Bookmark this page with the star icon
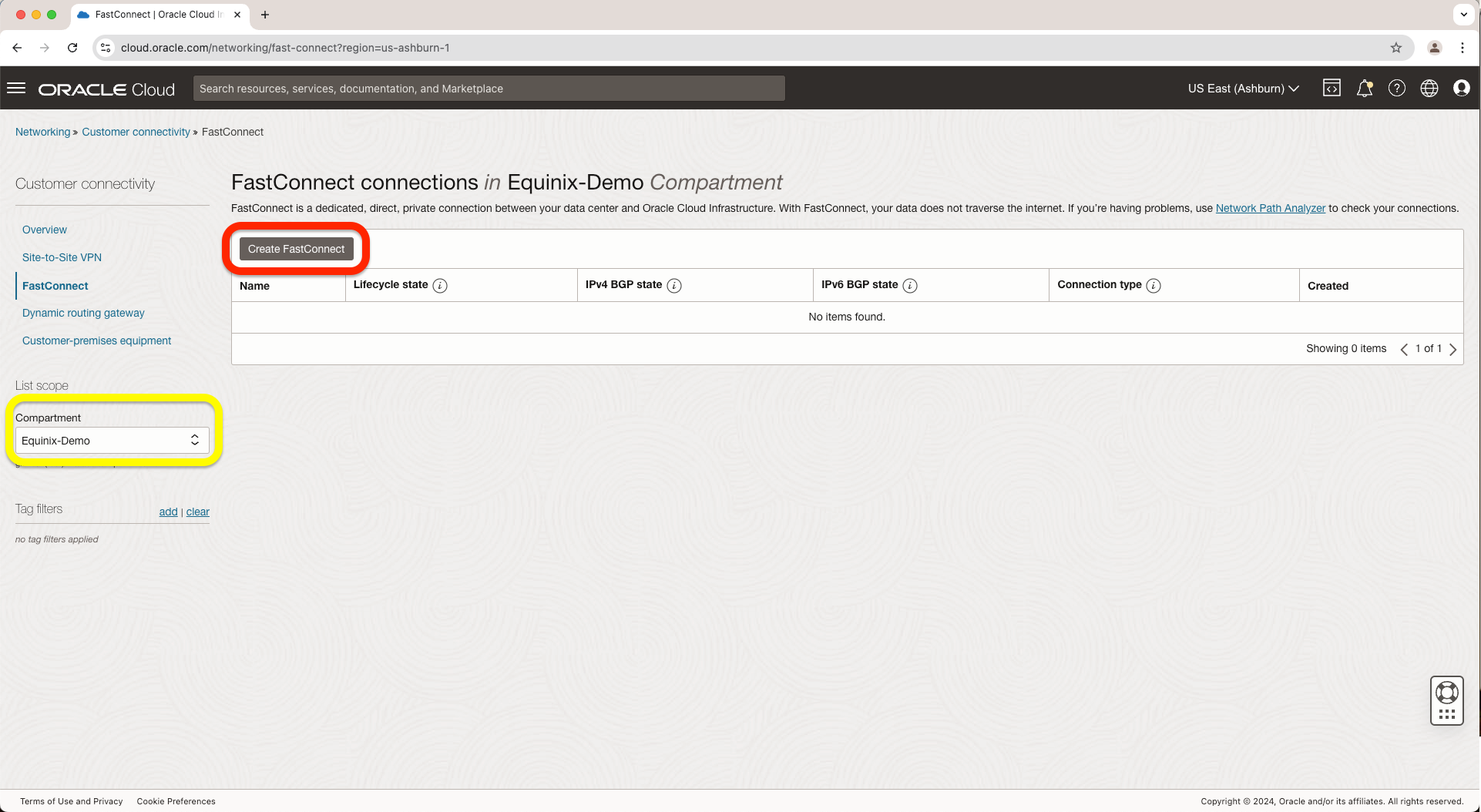1481x812 pixels. coord(1395,48)
